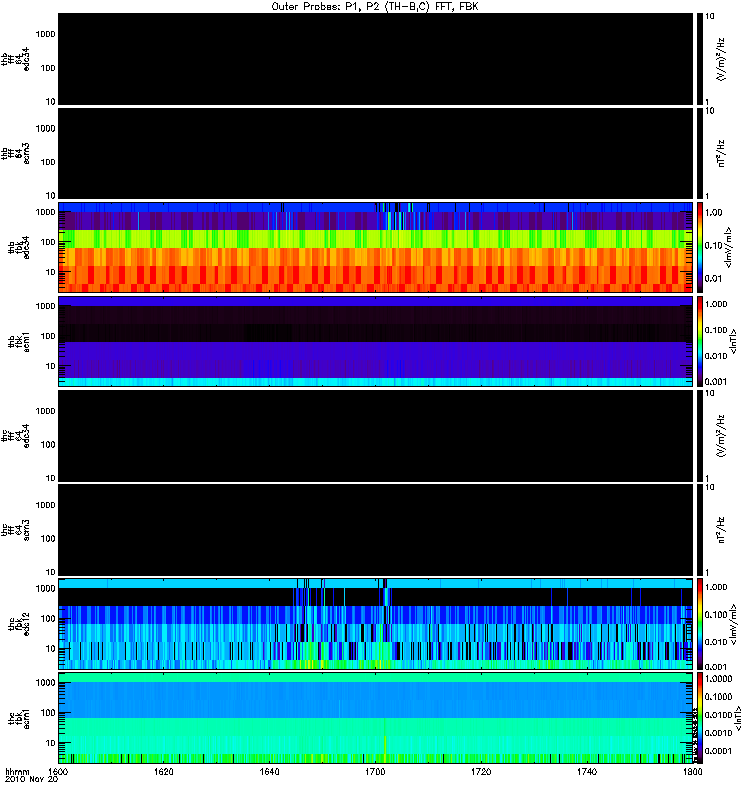This screenshot has width=750, height=800.
Task: Click the black color bar of thb fff edc34
Action: pos(699,59)
